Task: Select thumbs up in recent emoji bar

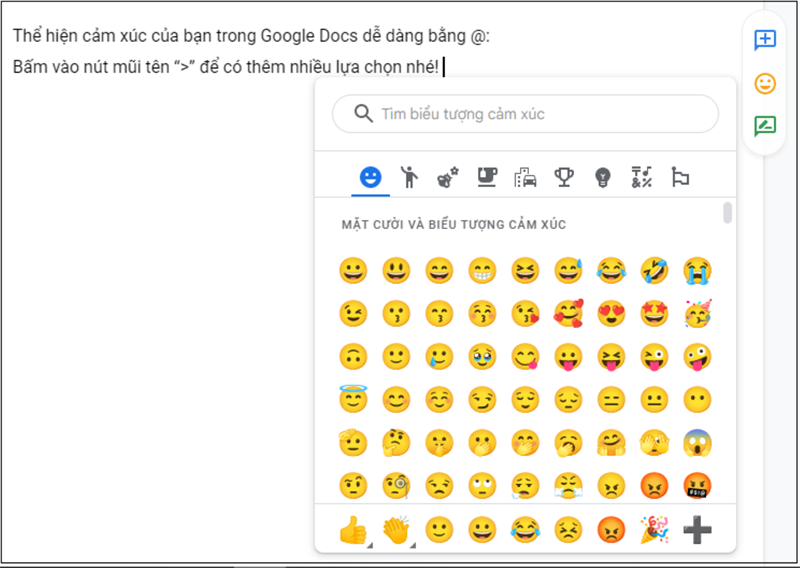Action: 352,530
